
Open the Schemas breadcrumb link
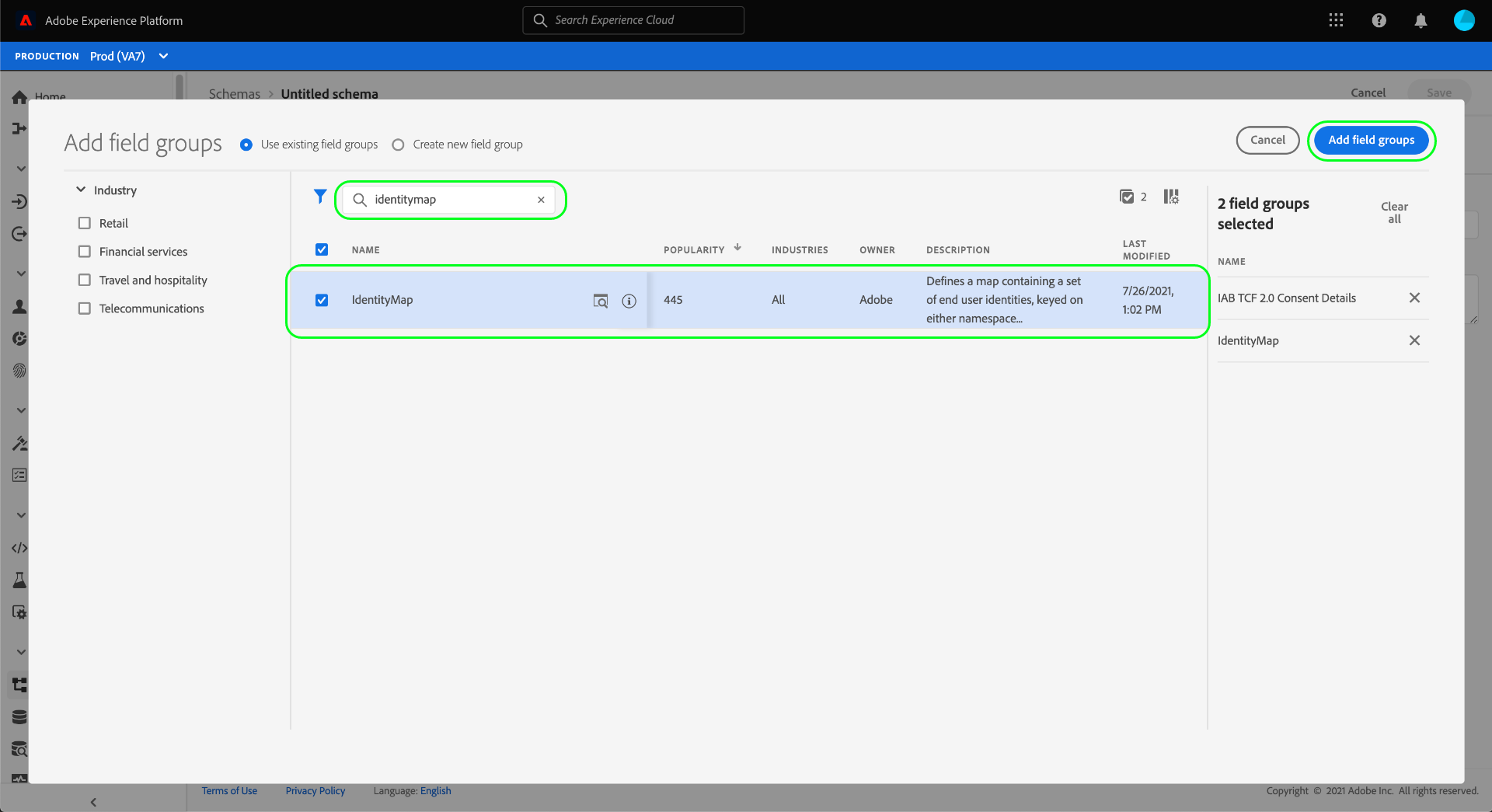tap(234, 93)
